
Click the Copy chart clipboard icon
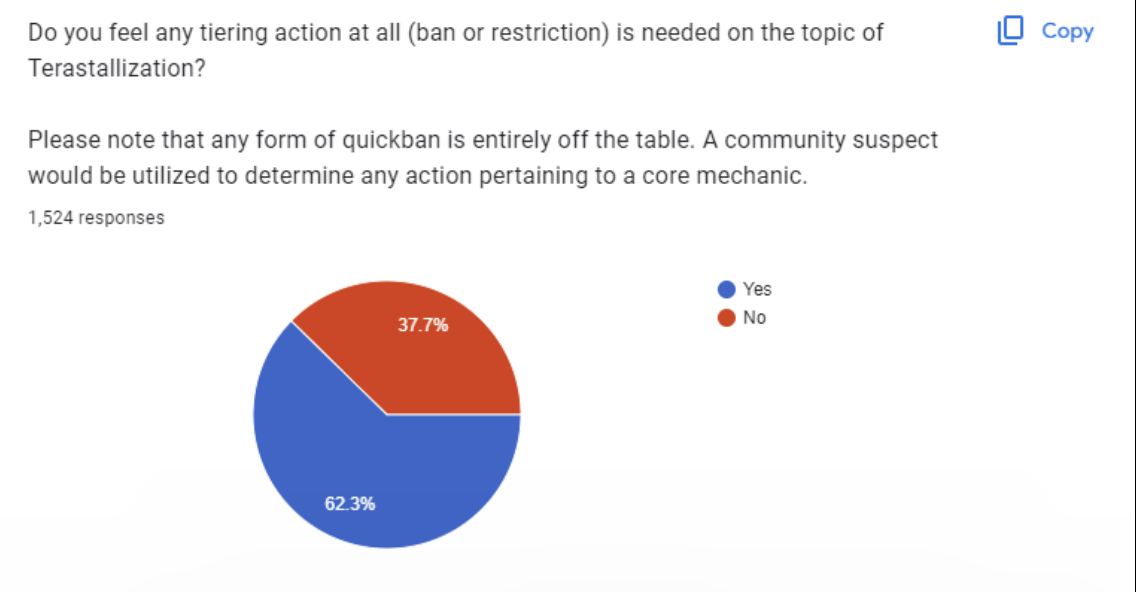point(1011,31)
